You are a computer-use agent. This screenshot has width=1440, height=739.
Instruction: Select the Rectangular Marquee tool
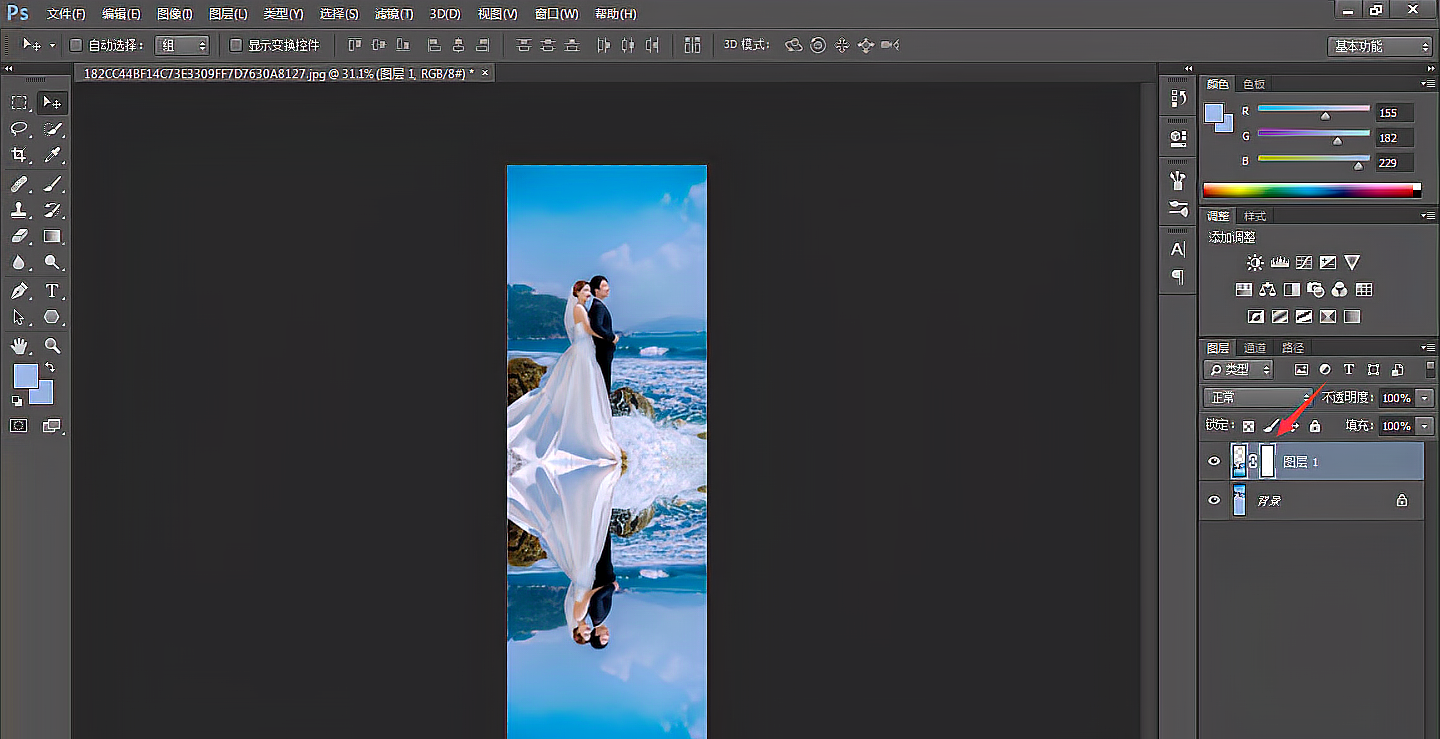(x=19, y=103)
